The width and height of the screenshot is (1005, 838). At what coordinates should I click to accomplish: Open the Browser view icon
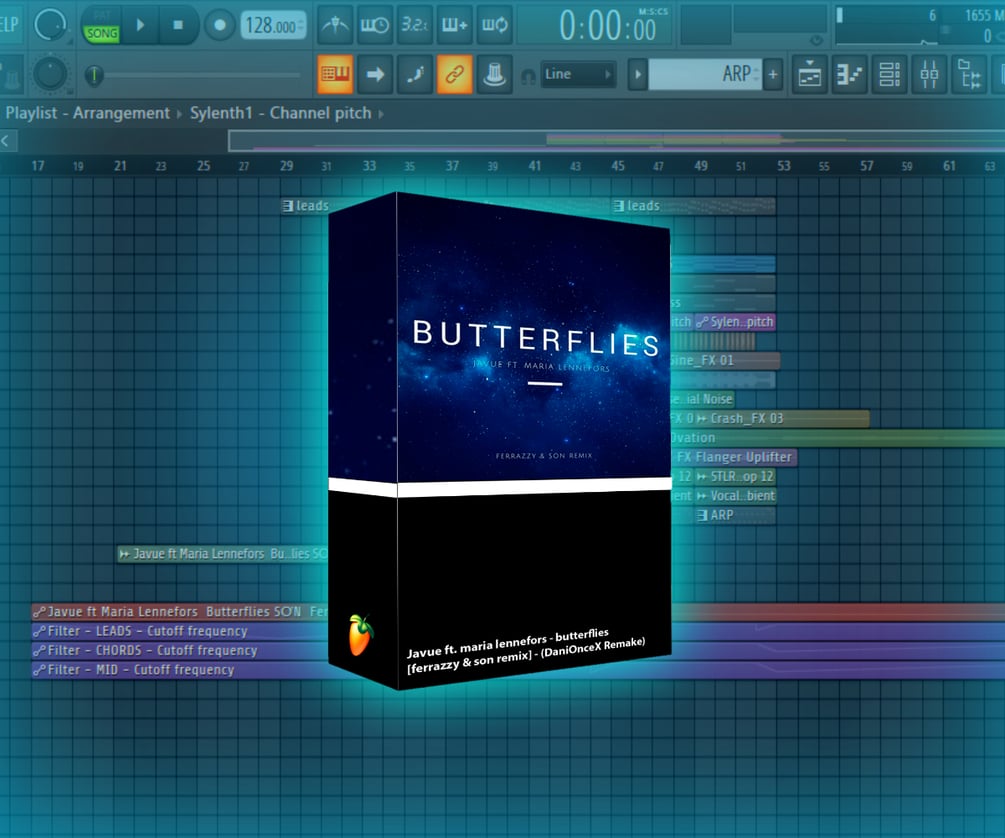click(968, 74)
